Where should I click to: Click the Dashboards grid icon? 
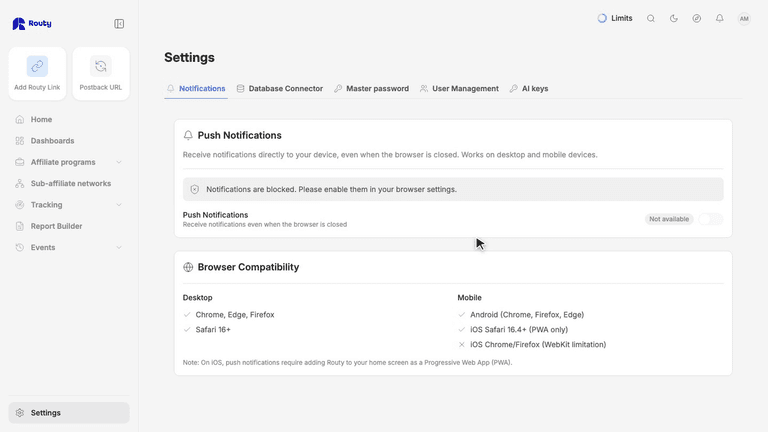pyautogui.click(x=20, y=141)
